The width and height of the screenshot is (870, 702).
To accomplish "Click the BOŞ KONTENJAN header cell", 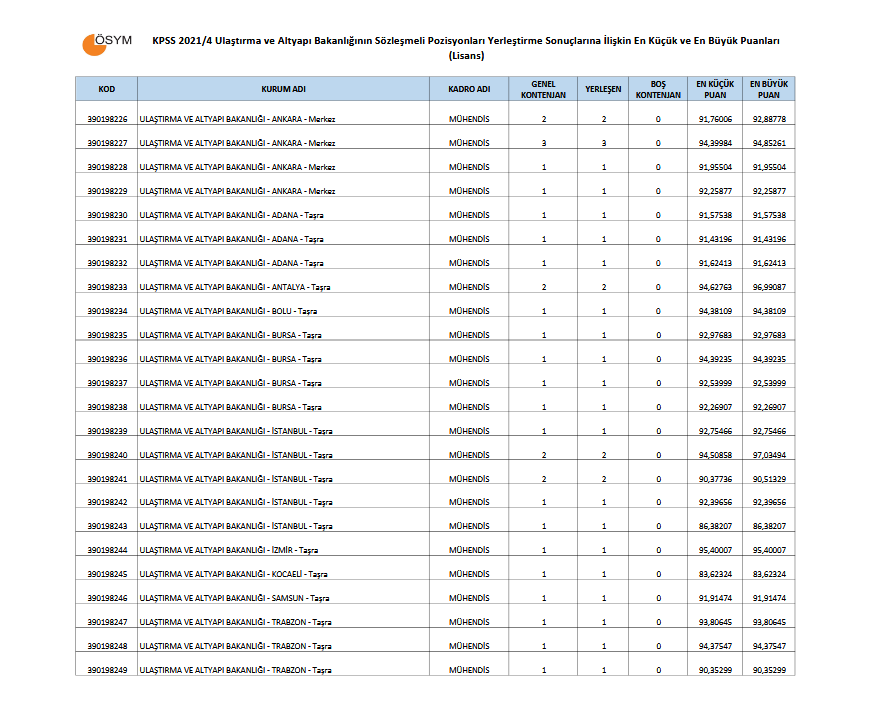I will click(x=658, y=89).
